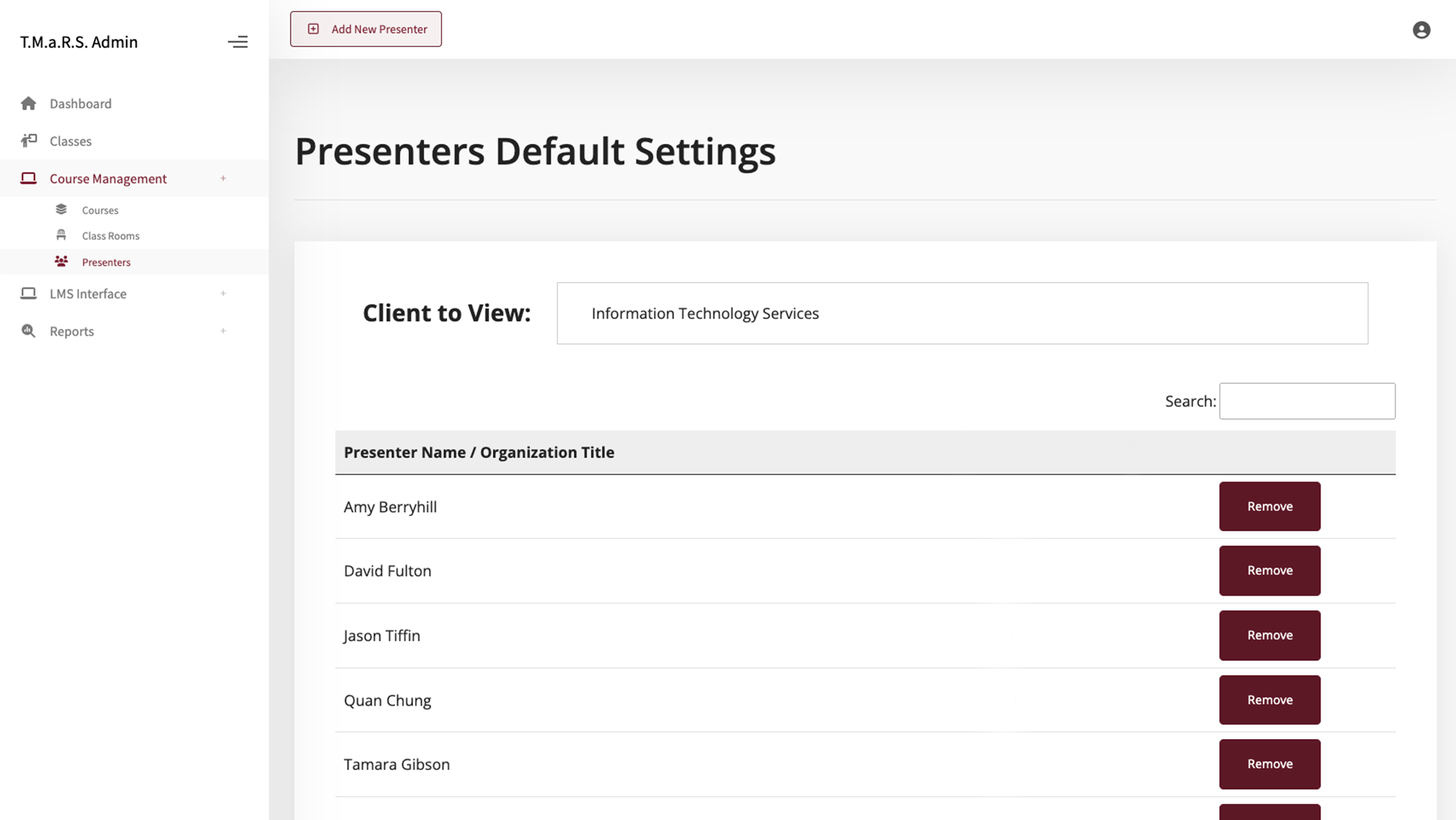Viewport: 1456px width, 820px height.
Task: Remove Jason Tiffin from presenters
Action: (x=1269, y=635)
